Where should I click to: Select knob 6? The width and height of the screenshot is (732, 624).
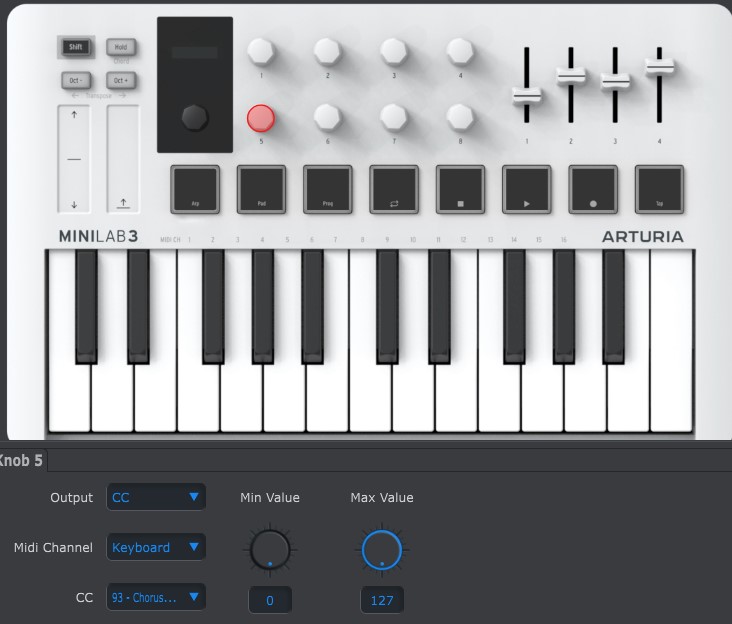click(x=327, y=117)
